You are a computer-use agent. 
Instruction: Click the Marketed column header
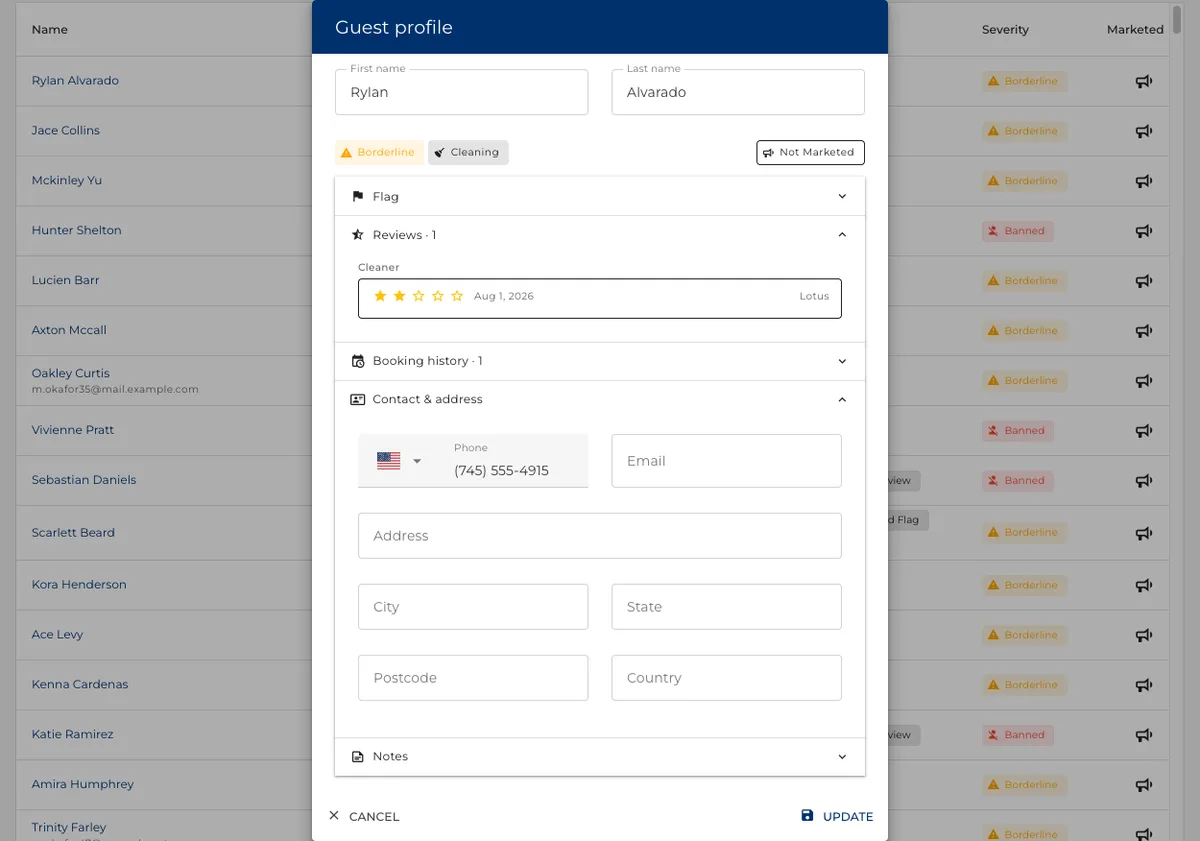click(x=1135, y=30)
